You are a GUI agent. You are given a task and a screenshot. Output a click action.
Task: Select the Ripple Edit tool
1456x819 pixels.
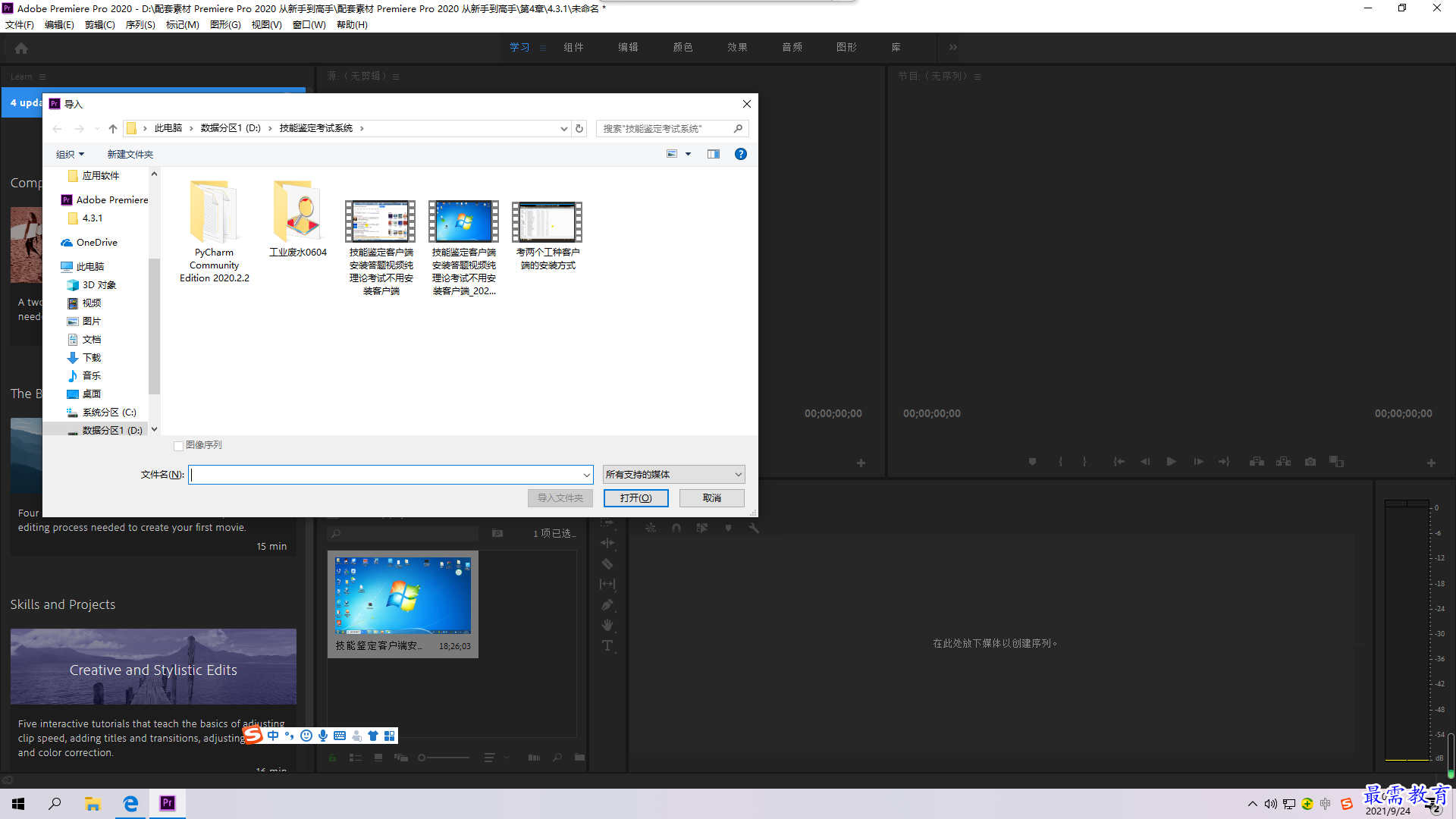click(607, 543)
